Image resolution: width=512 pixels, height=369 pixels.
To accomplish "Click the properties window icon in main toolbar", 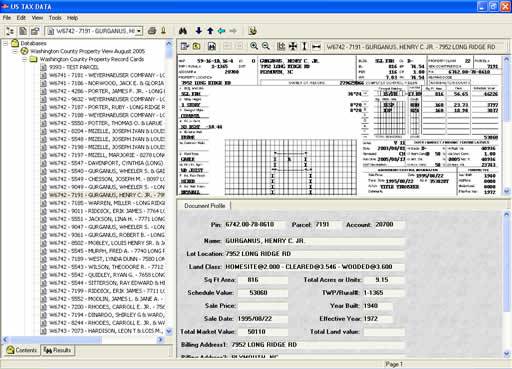I will (35, 31).
